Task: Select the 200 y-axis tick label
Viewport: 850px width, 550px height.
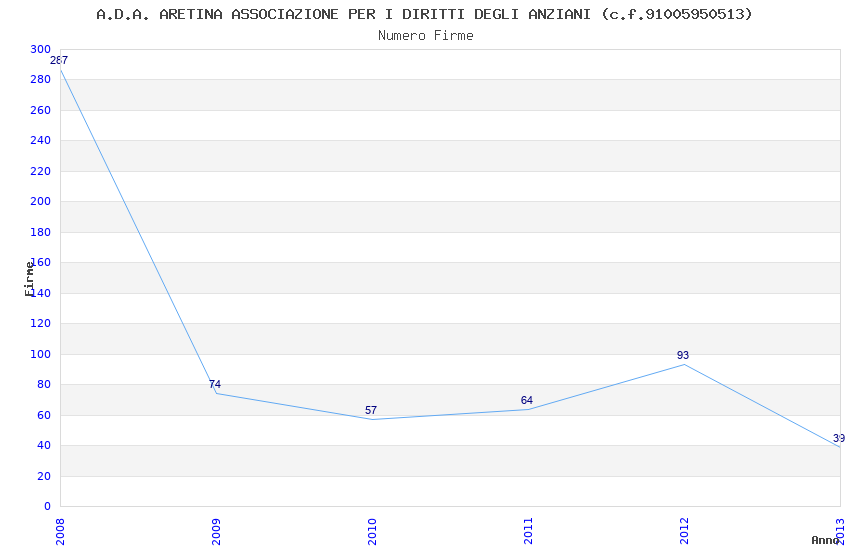Action: pos(40,202)
